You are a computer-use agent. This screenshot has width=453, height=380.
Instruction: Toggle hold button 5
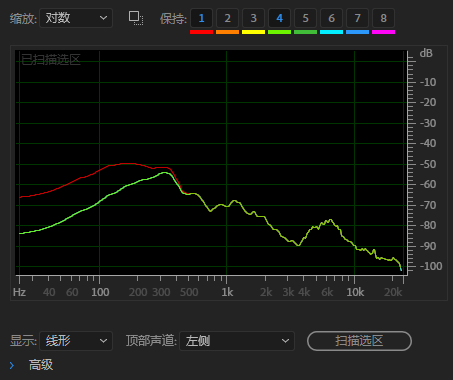[x=305, y=18]
